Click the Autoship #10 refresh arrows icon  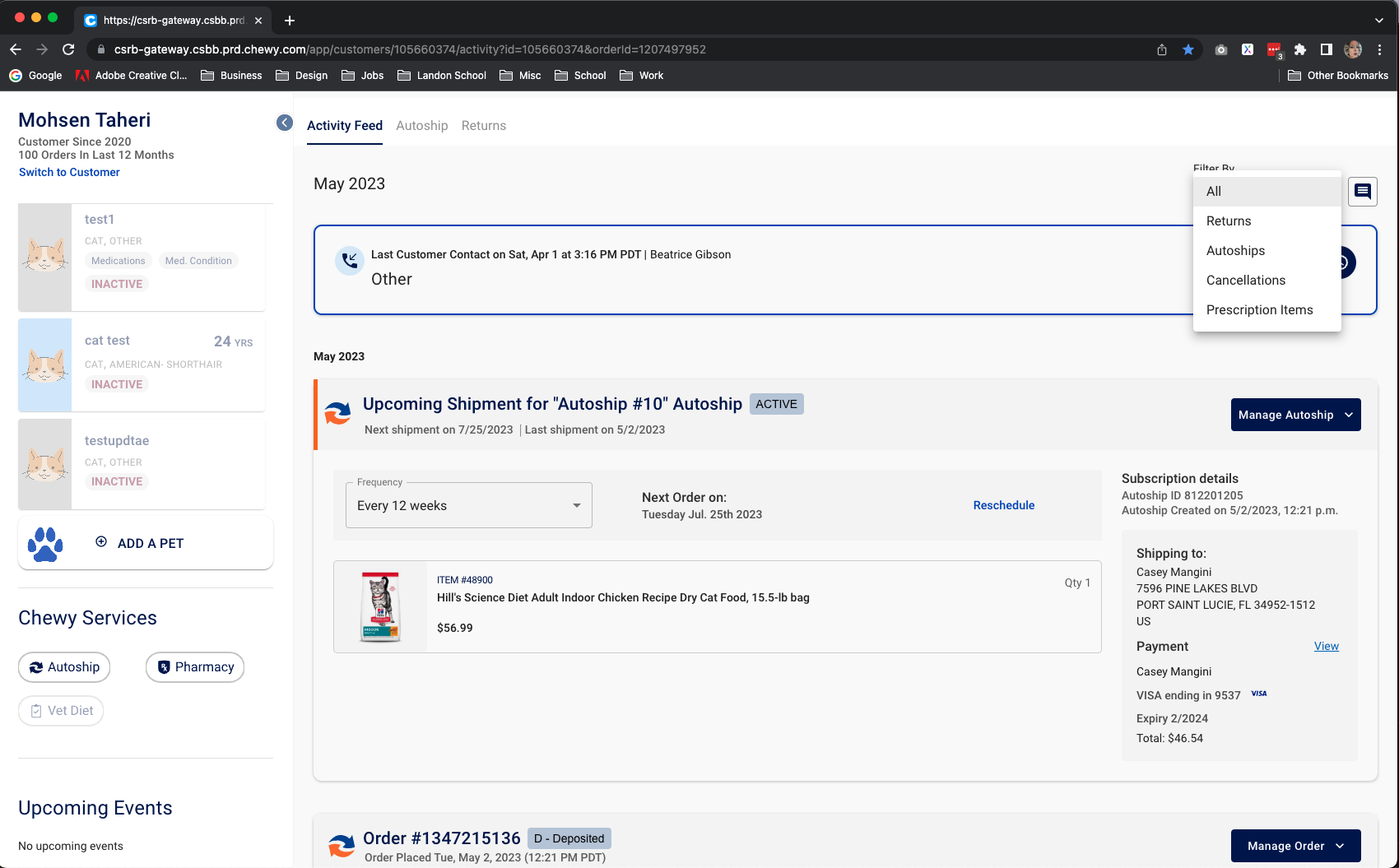(x=337, y=413)
